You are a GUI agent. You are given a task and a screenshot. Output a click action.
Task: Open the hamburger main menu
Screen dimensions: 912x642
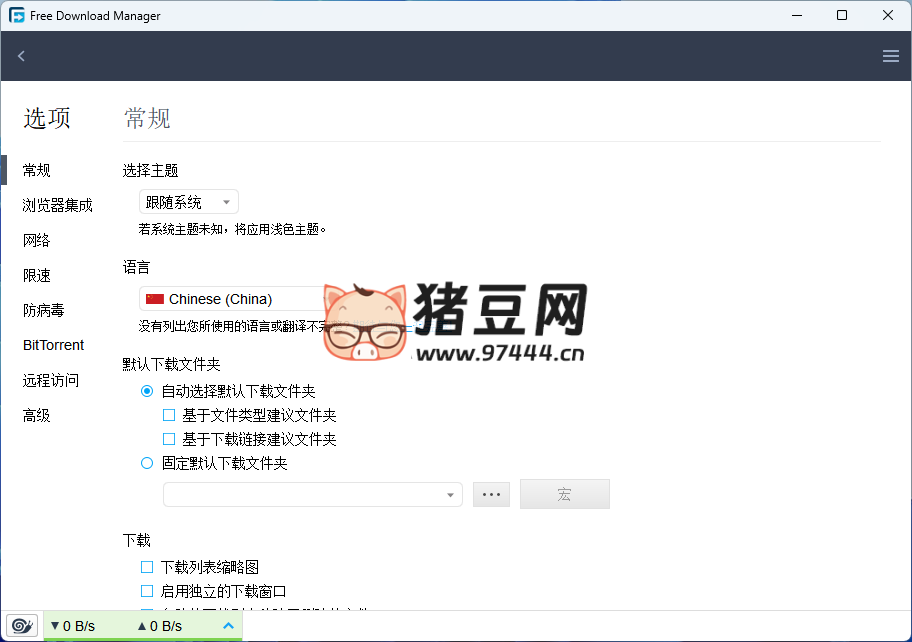tap(891, 56)
